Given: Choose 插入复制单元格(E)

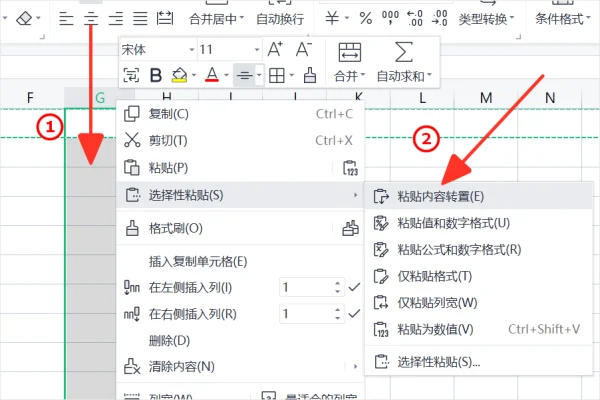Looking at the screenshot, I should click(x=240, y=261).
